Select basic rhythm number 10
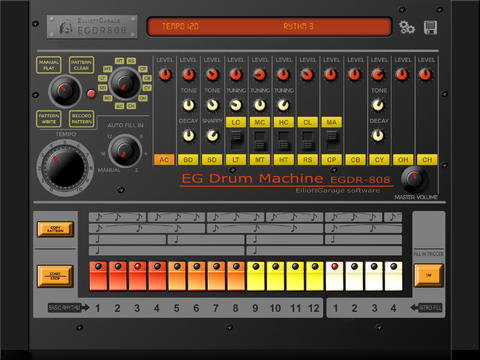The height and width of the screenshot is (360, 480). pyautogui.click(x=275, y=308)
